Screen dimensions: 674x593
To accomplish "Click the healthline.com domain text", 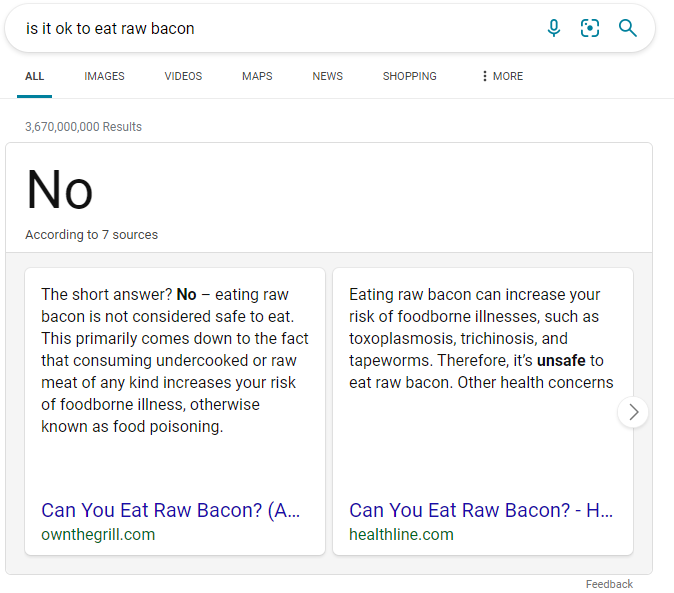I will (x=399, y=534).
